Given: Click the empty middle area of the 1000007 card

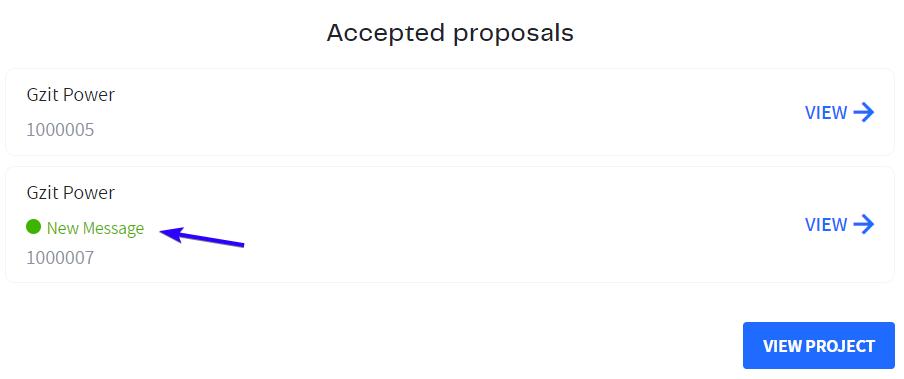Looking at the screenshot, I should tap(450, 224).
